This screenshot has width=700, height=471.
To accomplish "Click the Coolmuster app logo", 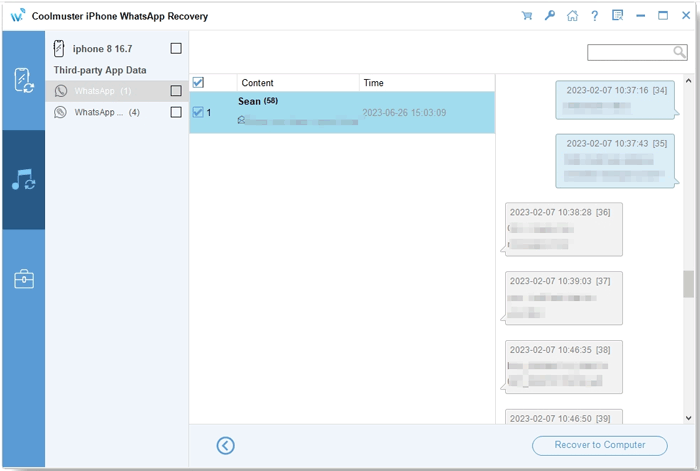I will pyautogui.click(x=18, y=16).
